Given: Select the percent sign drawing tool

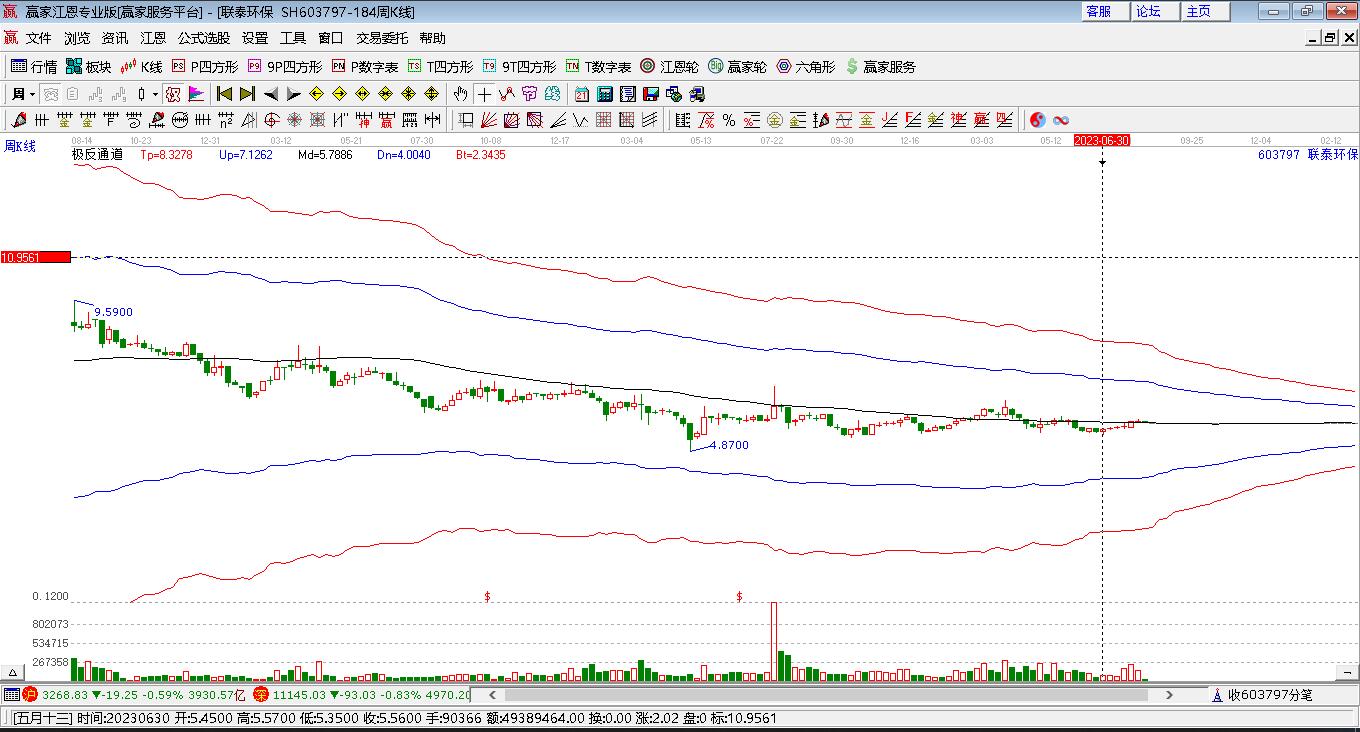Looking at the screenshot, I should [729, 120].
